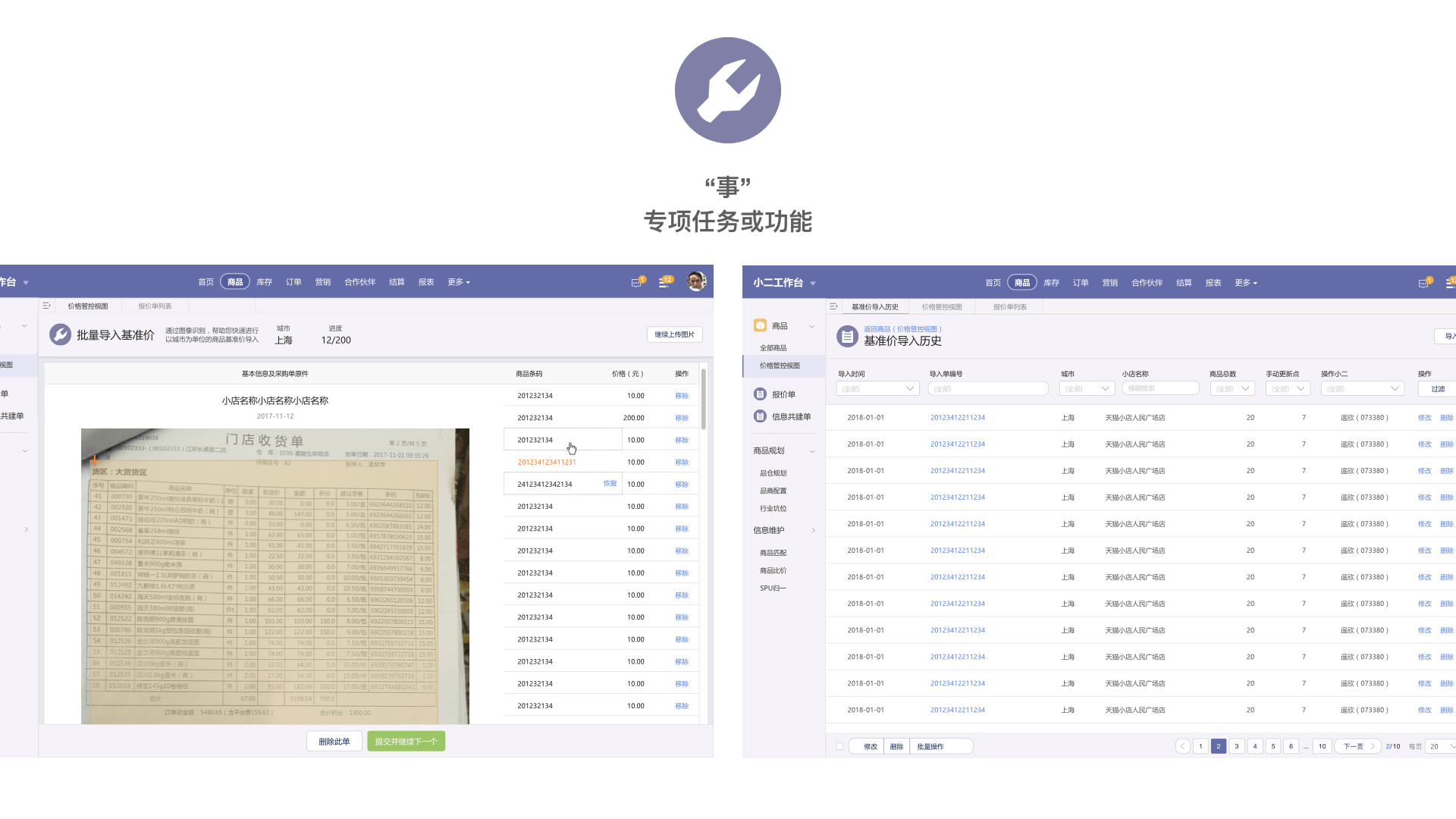This screenshot has width=1456, height=819.
Task: Open the 导入时间 filter dropdown
Action: (877, 389)
